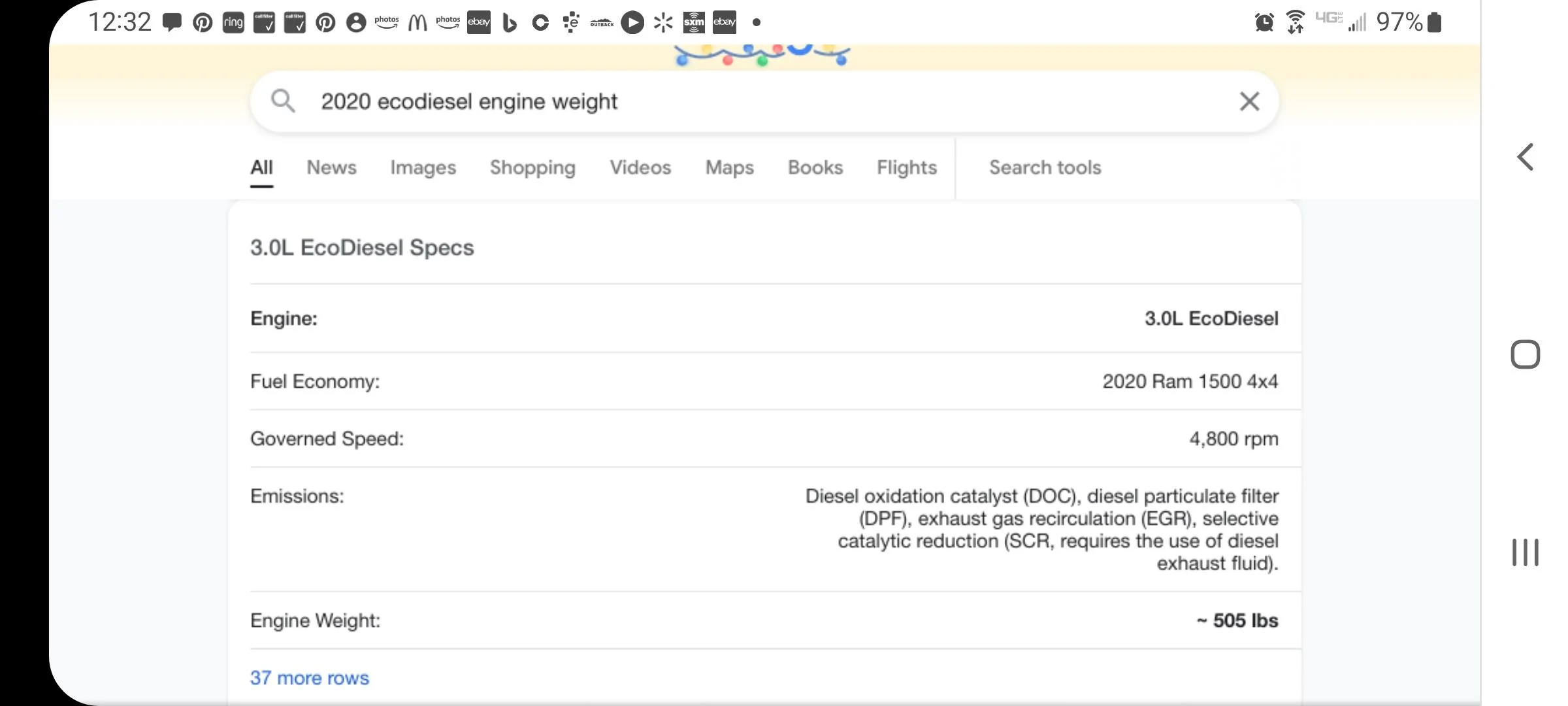This screenshot has height=706, width=1568.
Task: Tap the 3.0L EcoDiesel Specs heading
Action: coord(362,248)
